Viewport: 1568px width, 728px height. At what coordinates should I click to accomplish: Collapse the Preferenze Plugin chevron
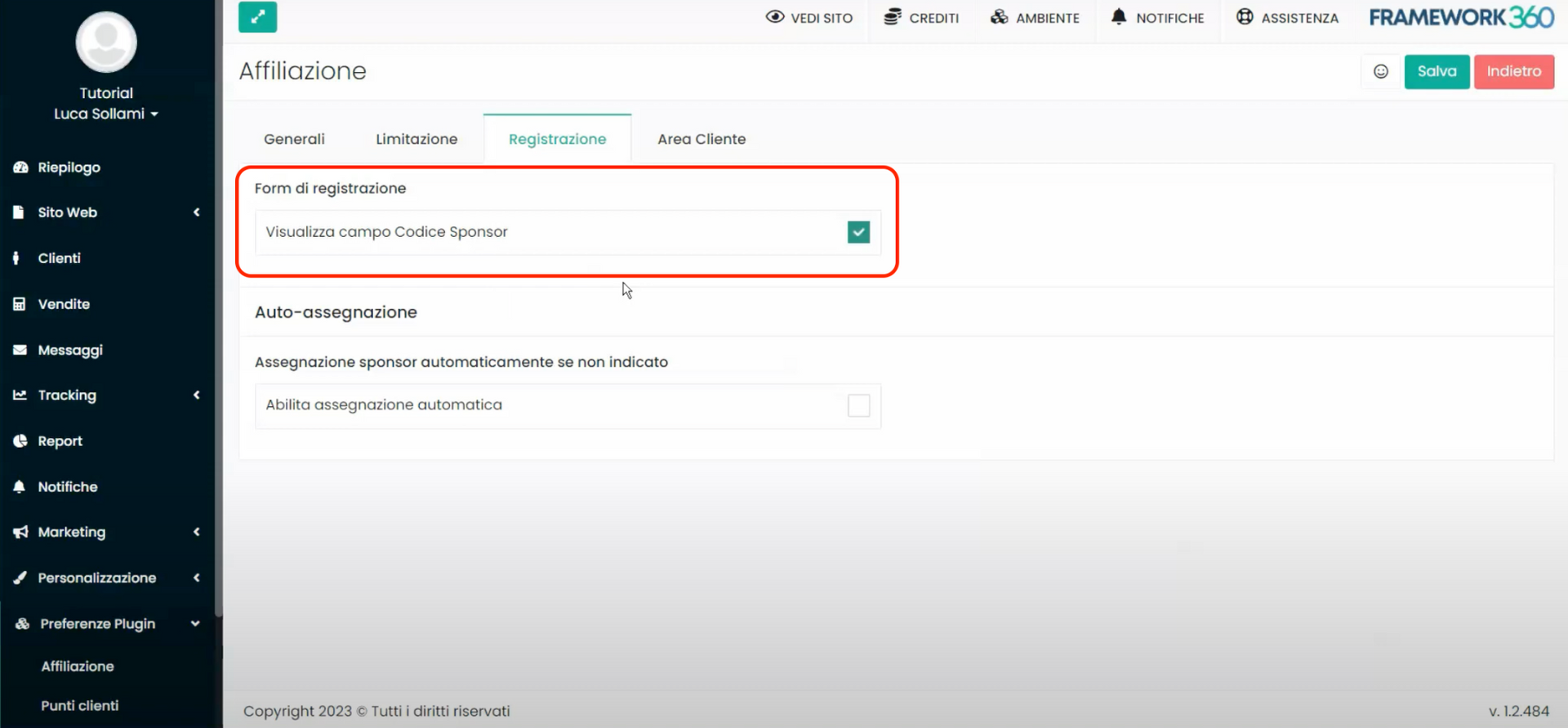pos(195,624)
